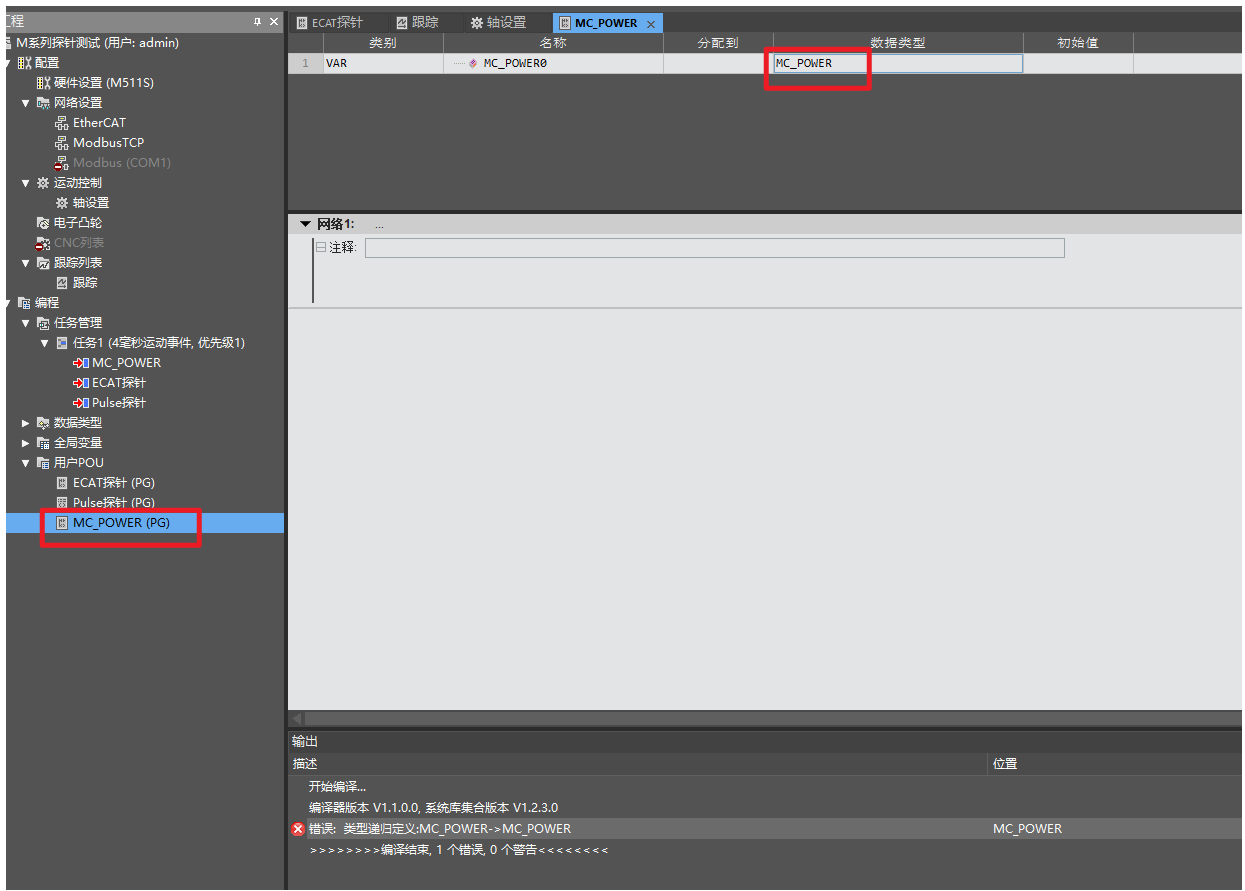Collapse the 任务1 task node
The height and width of the screenshot is (891, 1245).
(44, 343)
